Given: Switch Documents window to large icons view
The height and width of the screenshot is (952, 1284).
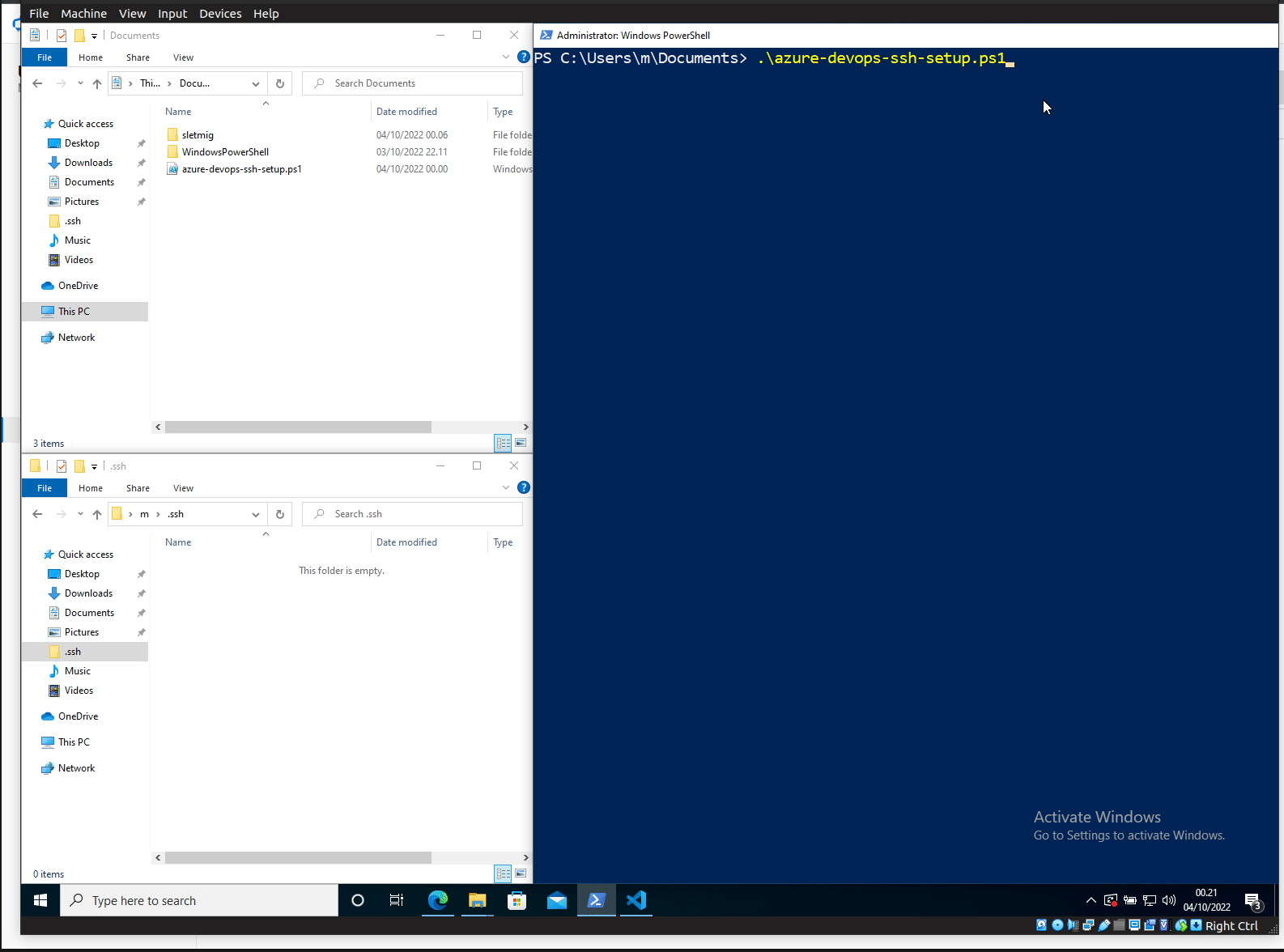Looking at the screenshot, I should [x=521, y=443].
